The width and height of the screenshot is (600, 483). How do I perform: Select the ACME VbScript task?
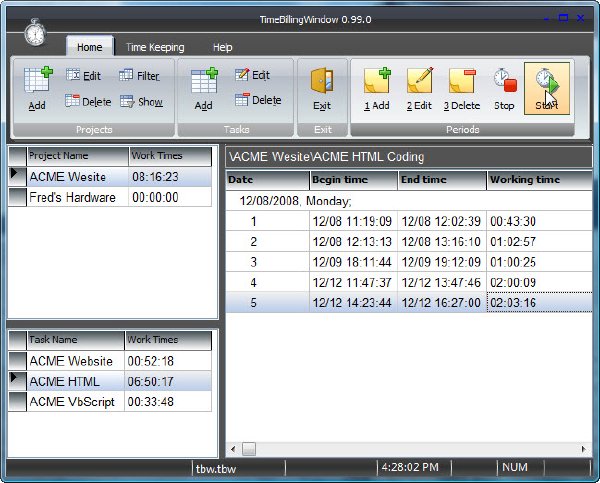(110, 401)
